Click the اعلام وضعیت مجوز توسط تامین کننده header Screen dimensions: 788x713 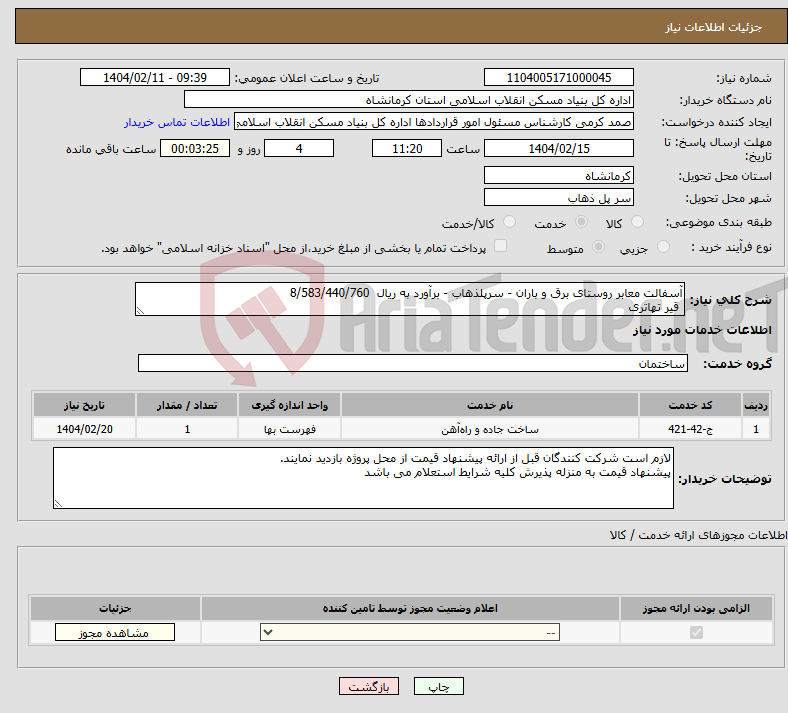[410, 608]
